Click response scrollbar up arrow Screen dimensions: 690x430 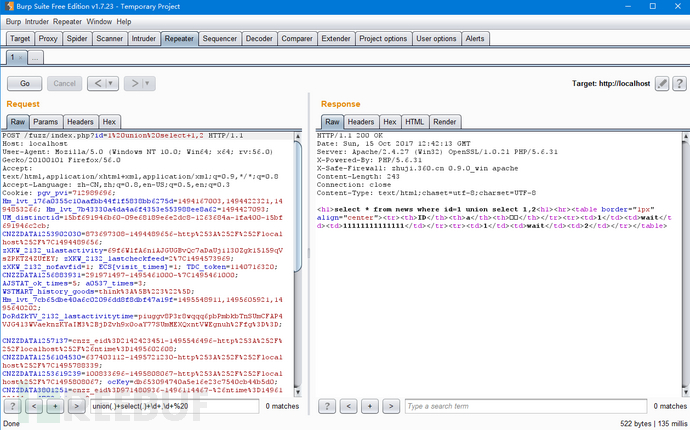point(686,136)
